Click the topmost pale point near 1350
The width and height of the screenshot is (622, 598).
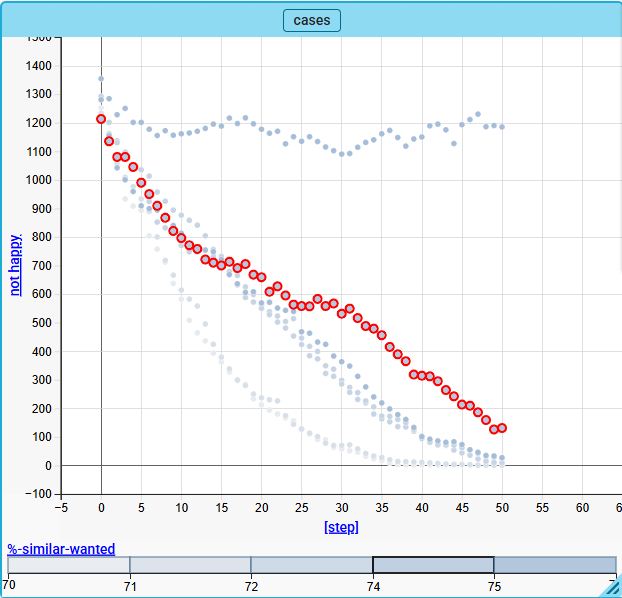pyautogui.click(x=101, y=78)
